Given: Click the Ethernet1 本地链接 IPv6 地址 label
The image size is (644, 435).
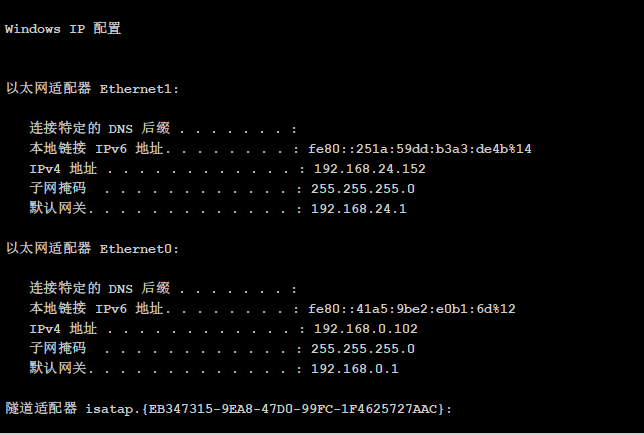Looking at the screenshot, I should 97,148.
